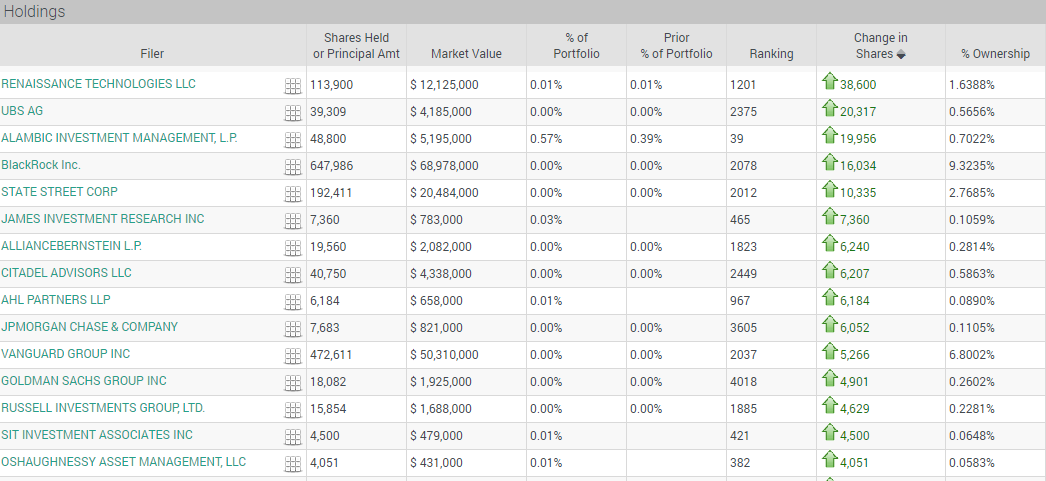
Task: Select prior portfolio value 0.39%
Action: (x=646, y=139)
